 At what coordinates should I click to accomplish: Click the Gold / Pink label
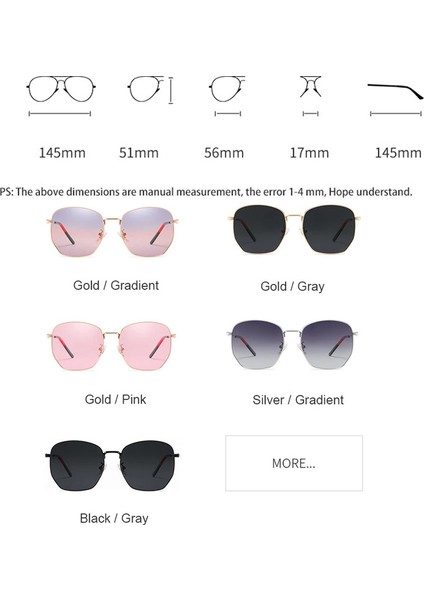click(115, 399)
